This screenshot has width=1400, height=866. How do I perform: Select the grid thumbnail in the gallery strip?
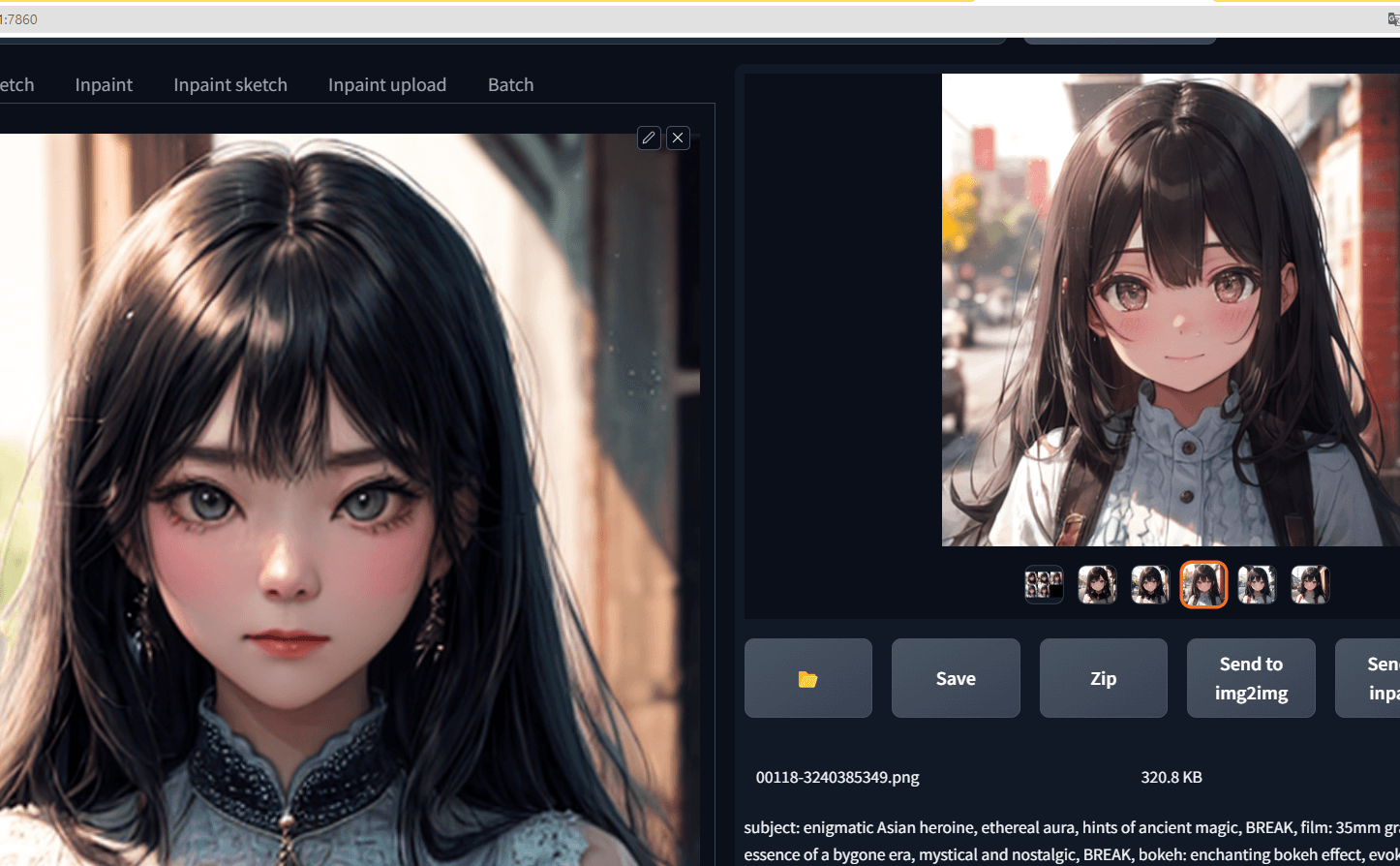coord(1044,584)
